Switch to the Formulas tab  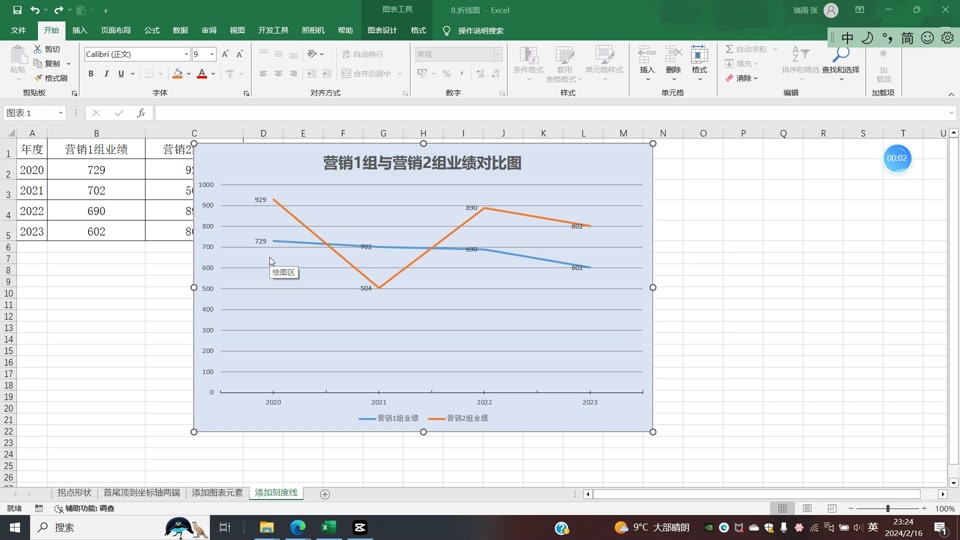[x=152, y=30]
